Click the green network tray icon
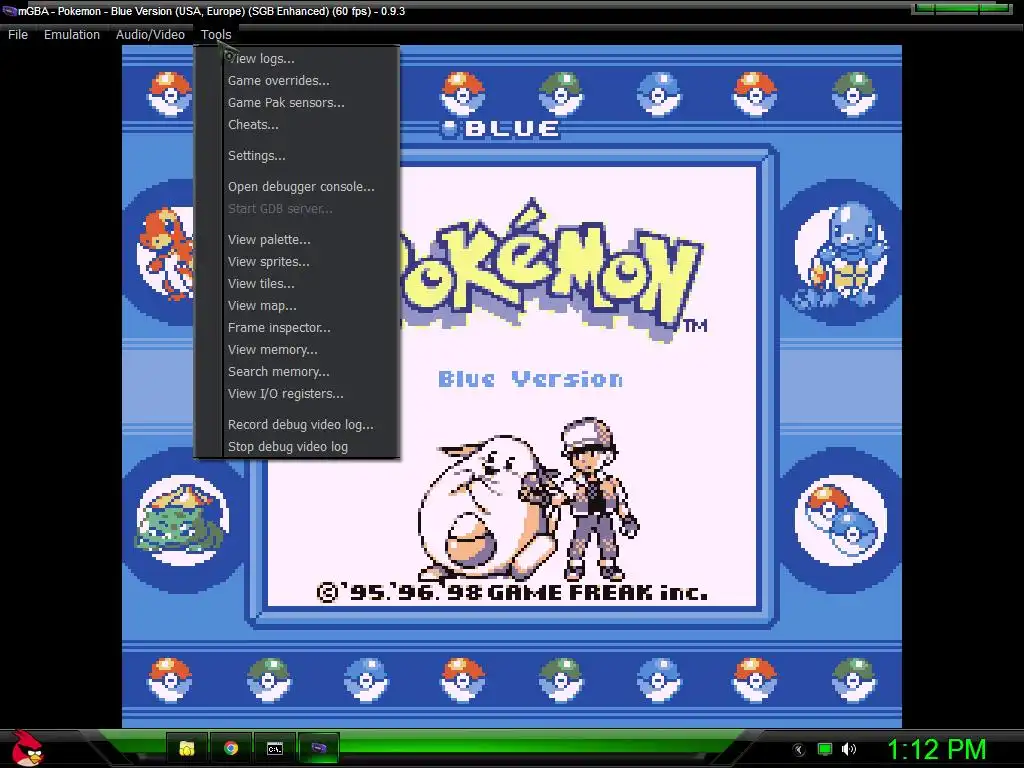 (825, 749)
